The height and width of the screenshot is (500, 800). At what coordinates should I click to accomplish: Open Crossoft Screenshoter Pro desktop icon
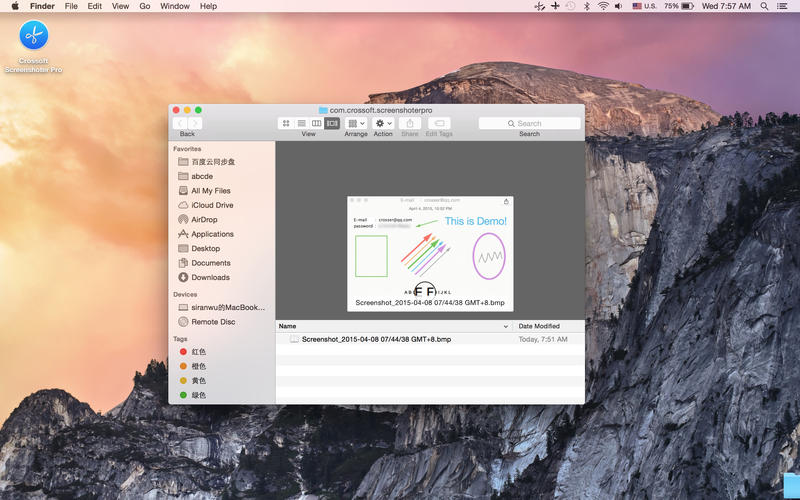tap(33, 37)
